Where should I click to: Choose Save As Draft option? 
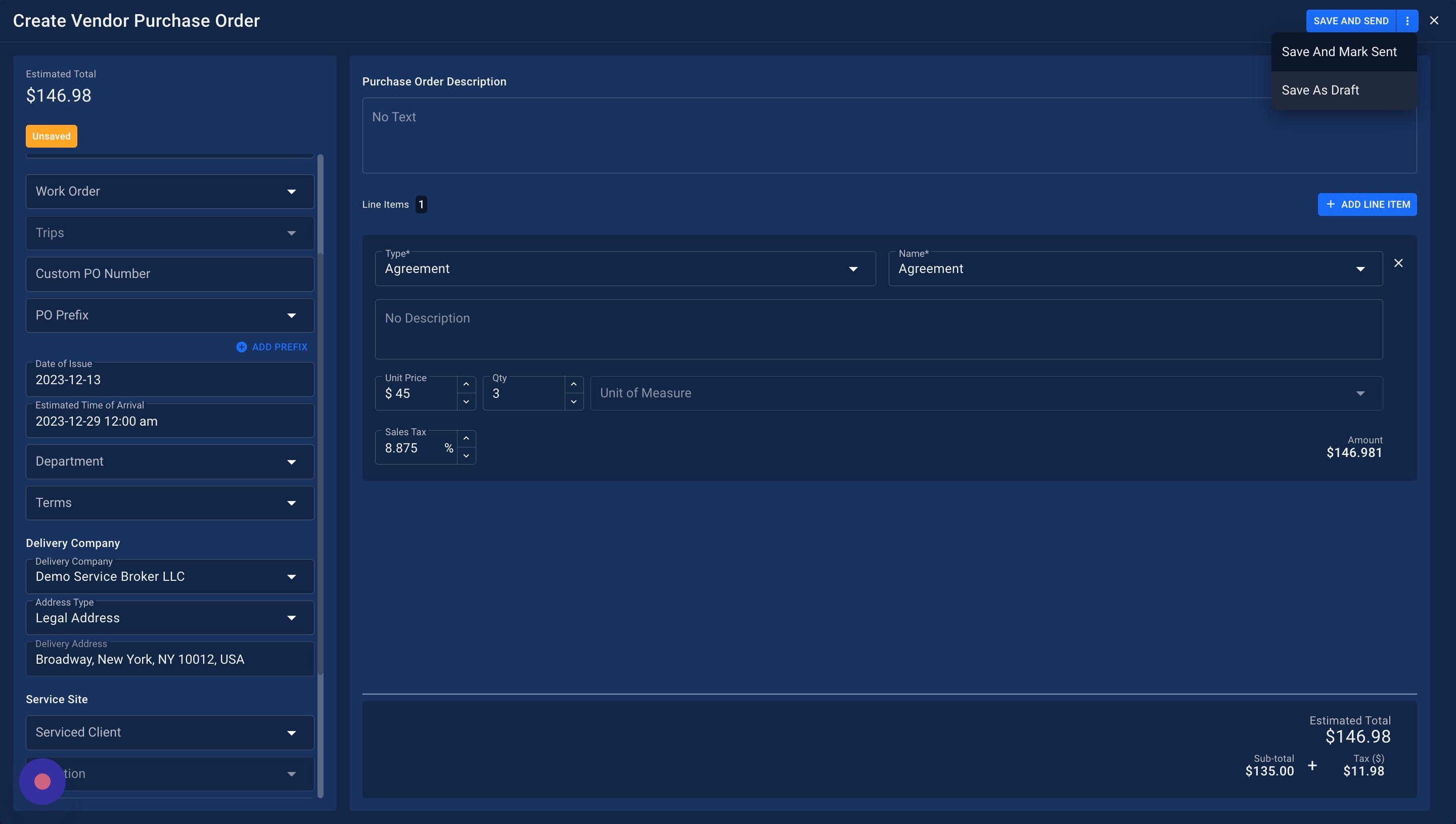coord(1320,90)
